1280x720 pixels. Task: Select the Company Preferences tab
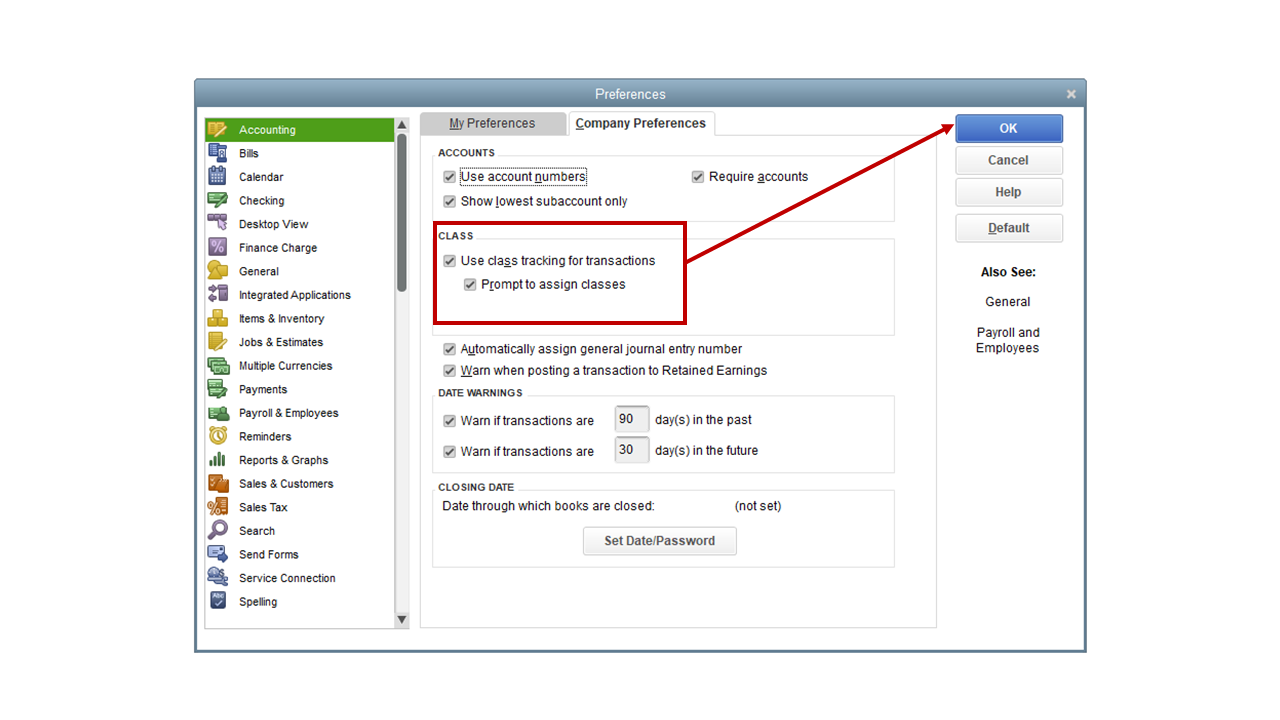pyautogui.click(x=641, y=123)
